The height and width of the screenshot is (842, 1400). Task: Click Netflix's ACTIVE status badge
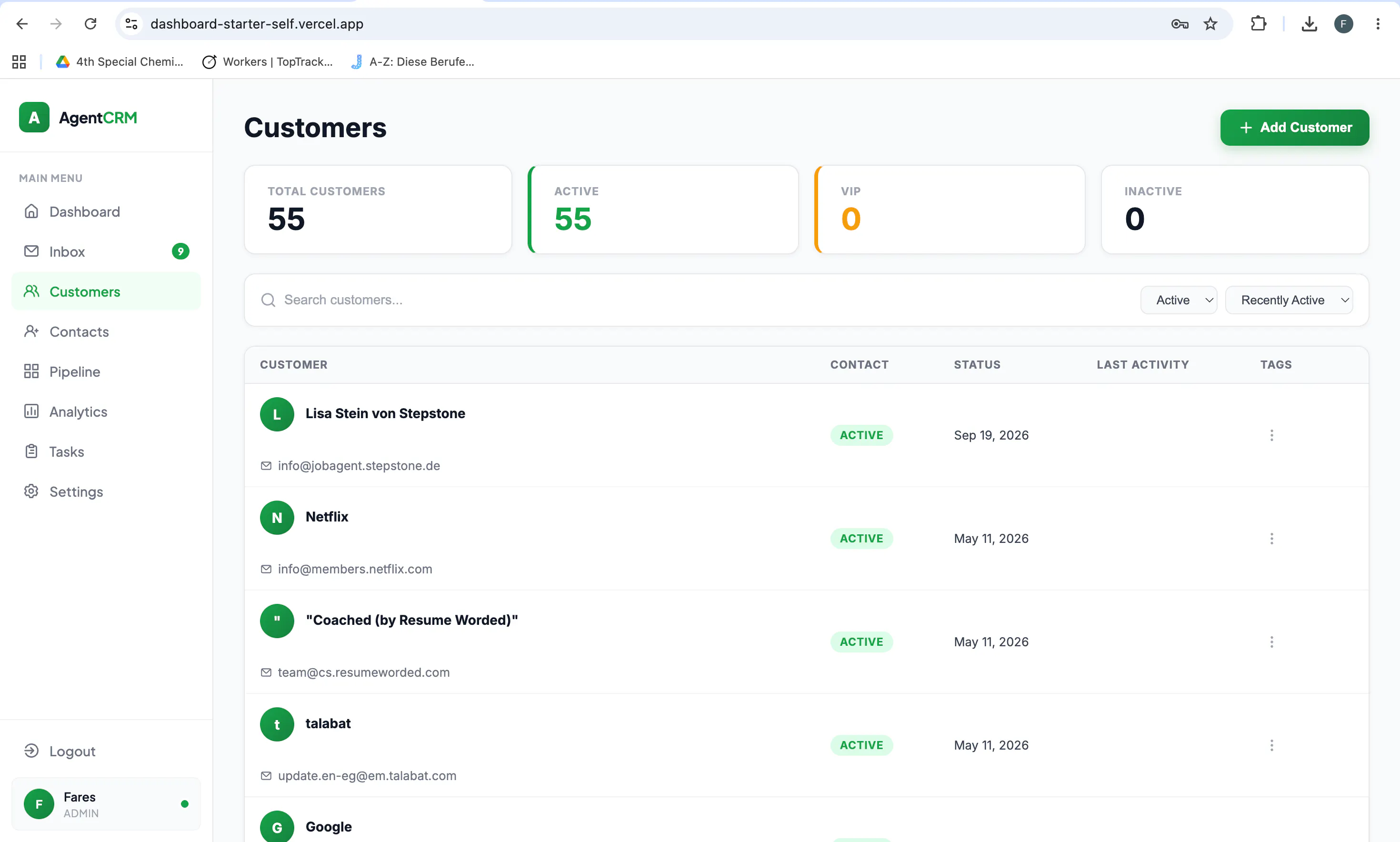pos(861,539)
